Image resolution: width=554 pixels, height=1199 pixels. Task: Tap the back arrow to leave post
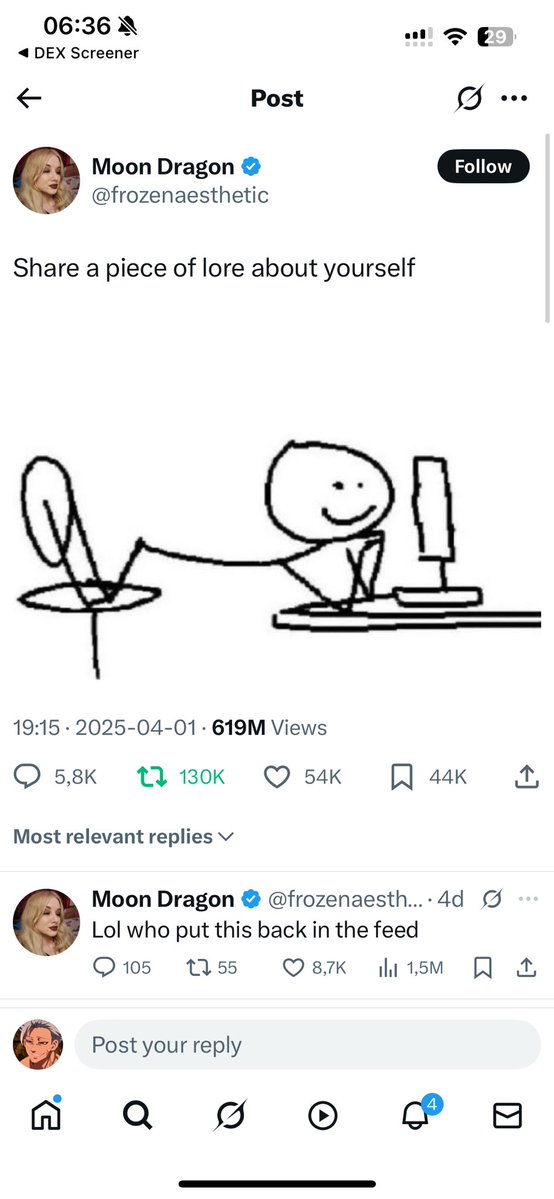pos(29,98)
